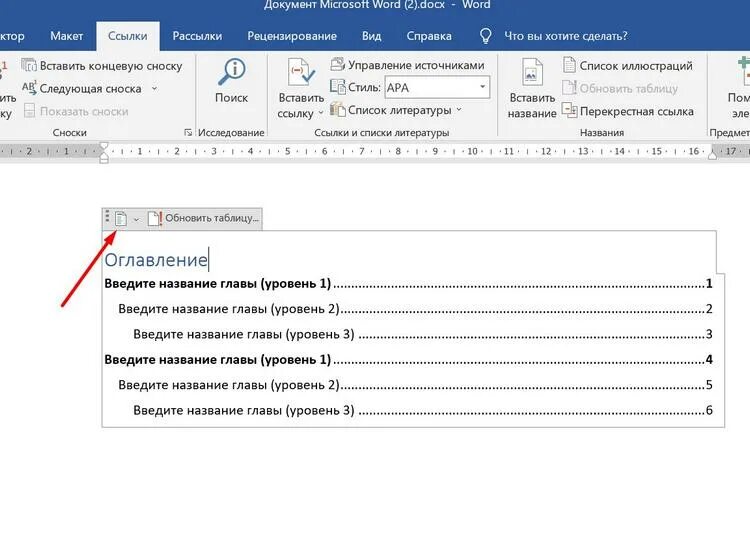Click the Оглавление heading text

pos(156,260)
